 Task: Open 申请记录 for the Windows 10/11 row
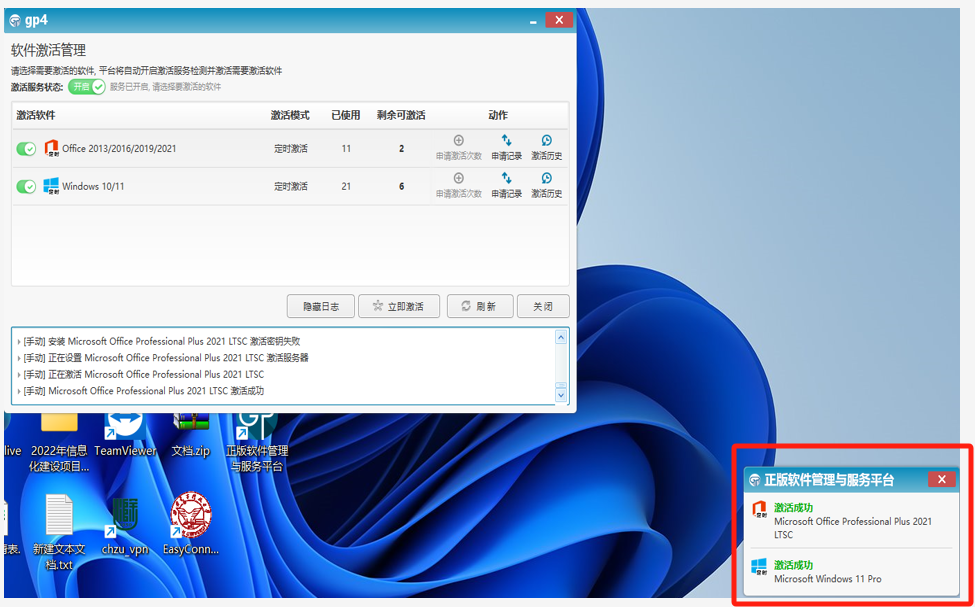click(x=507, y=186)
